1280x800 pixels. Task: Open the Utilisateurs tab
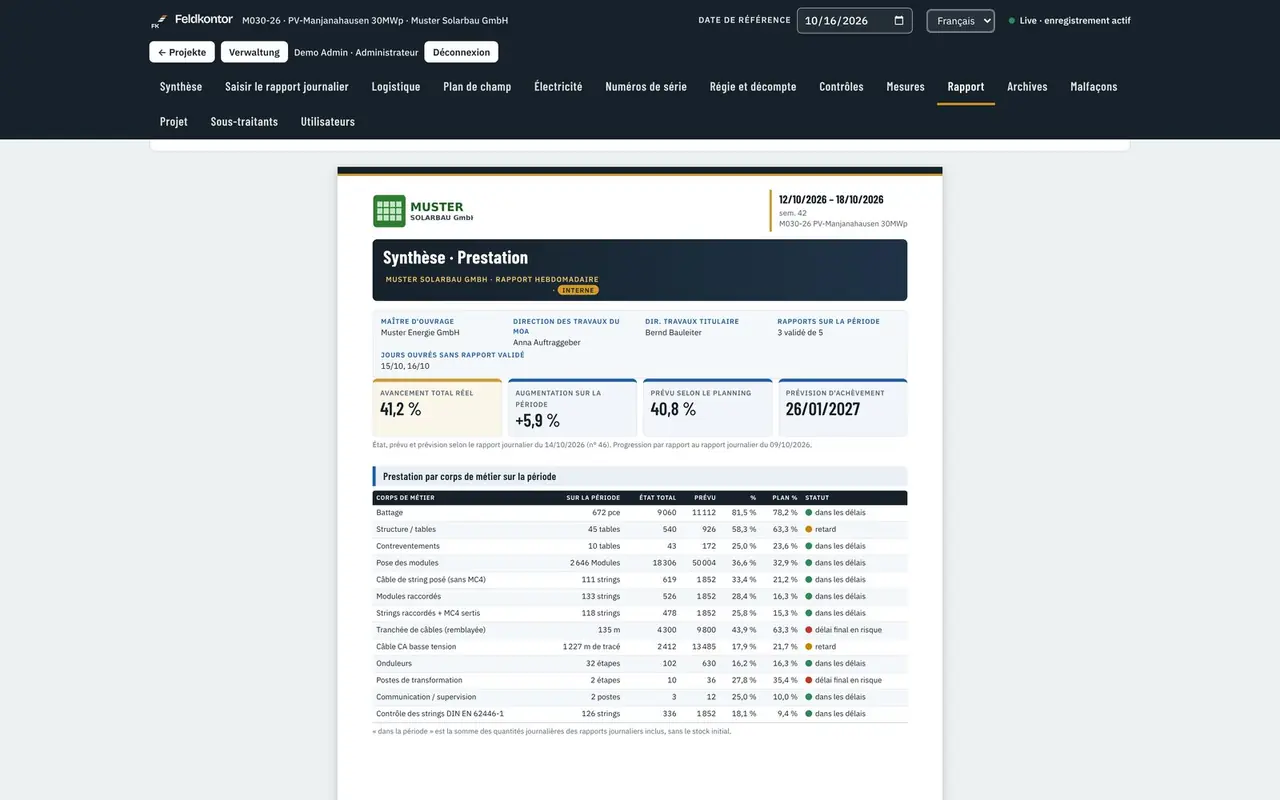(328, 122)
